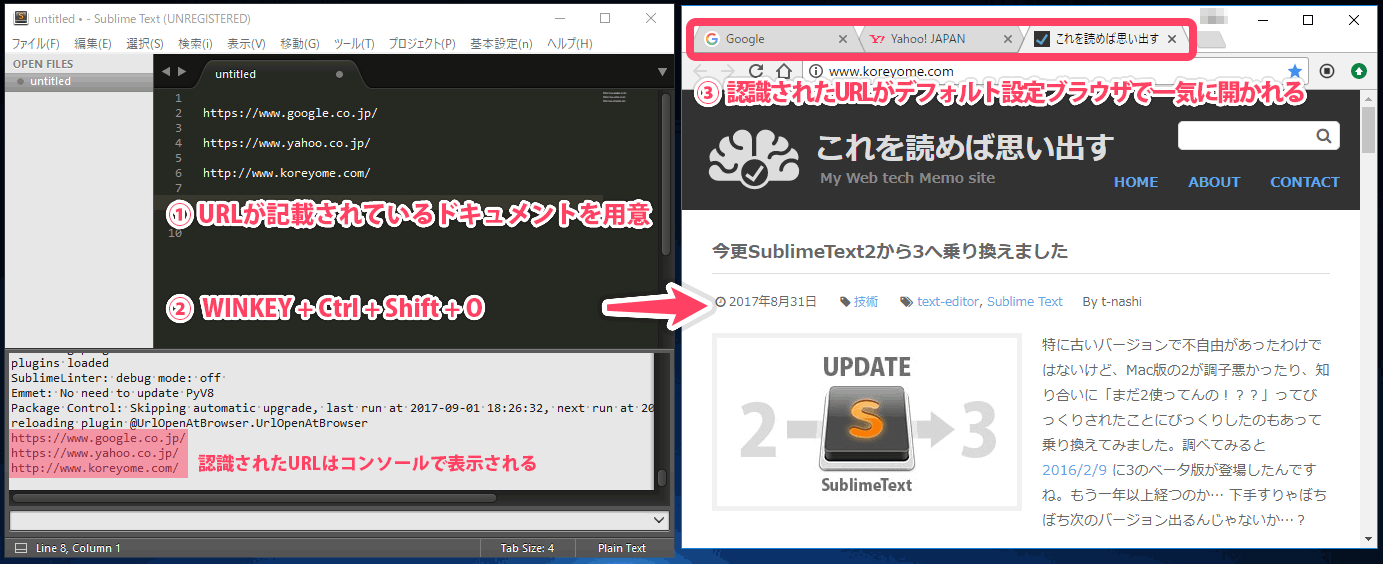Go to the next tab with the right arrow

[x=182, y=72]
